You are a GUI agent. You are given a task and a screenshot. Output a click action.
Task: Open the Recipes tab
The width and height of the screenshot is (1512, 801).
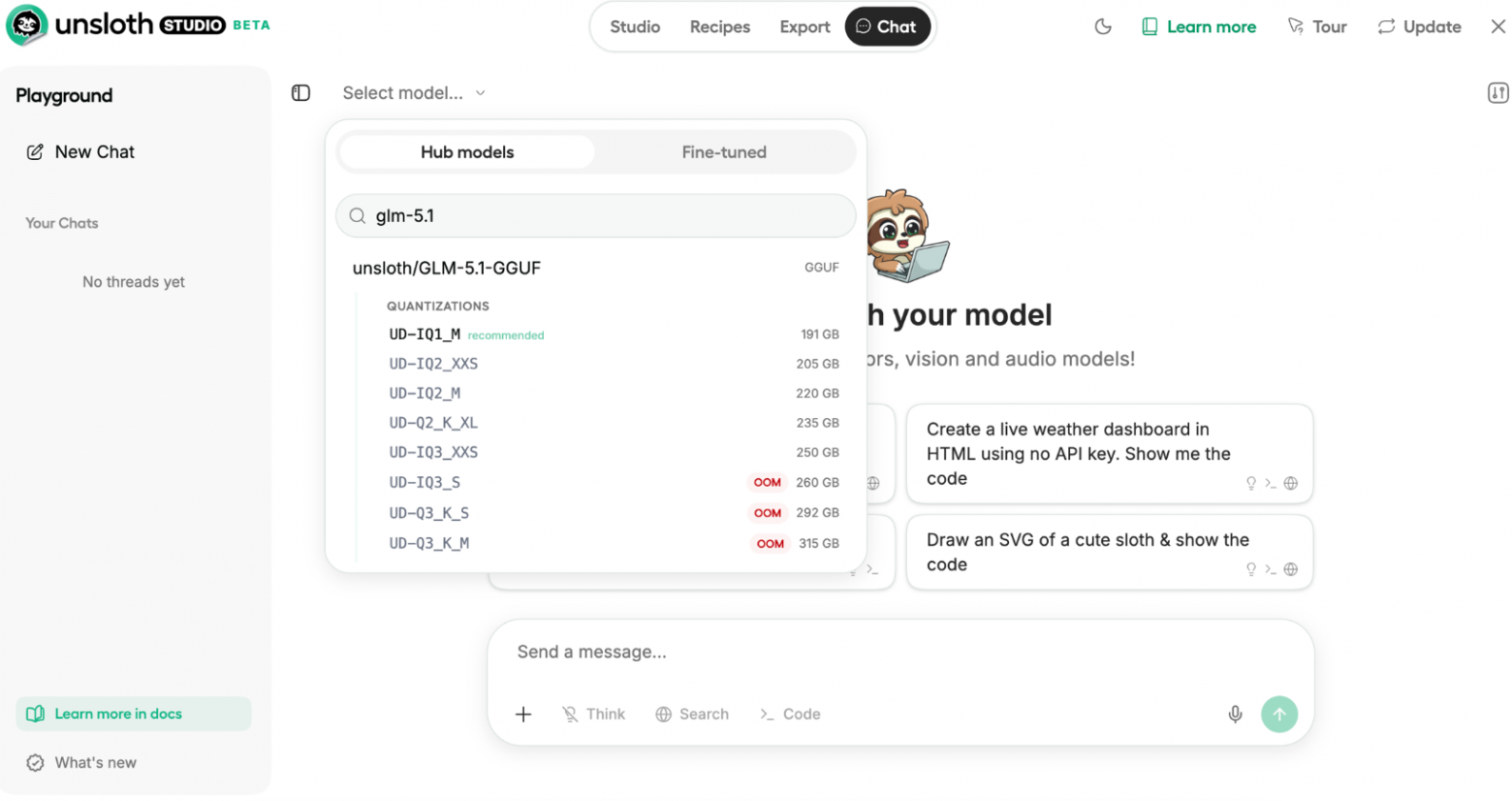pyautogui.click(x=719, y=27)
